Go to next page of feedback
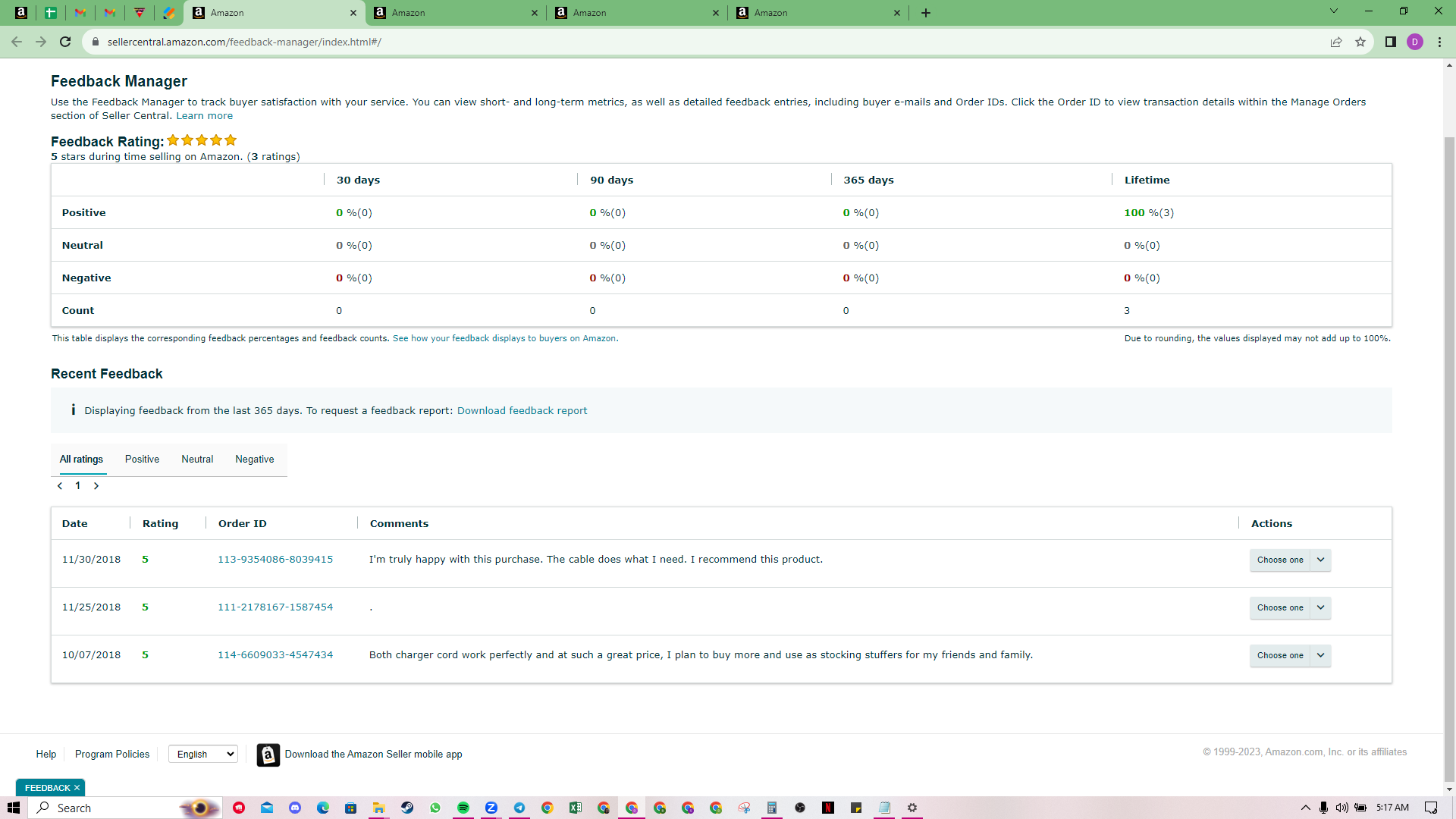Image resolution: width=1456 pixels, height=819 pixels. [96, 486]
